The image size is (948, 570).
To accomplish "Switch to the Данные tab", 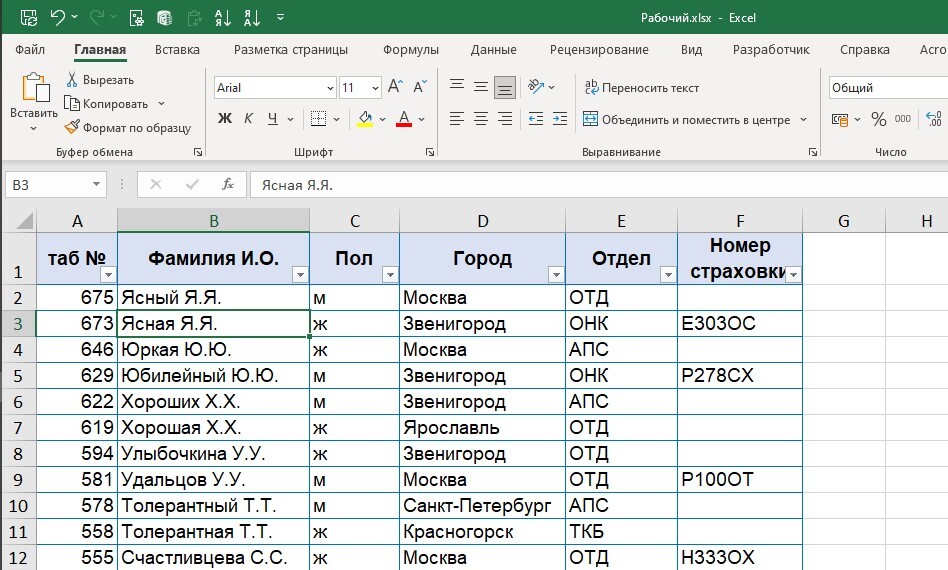I will coord(493,50).
